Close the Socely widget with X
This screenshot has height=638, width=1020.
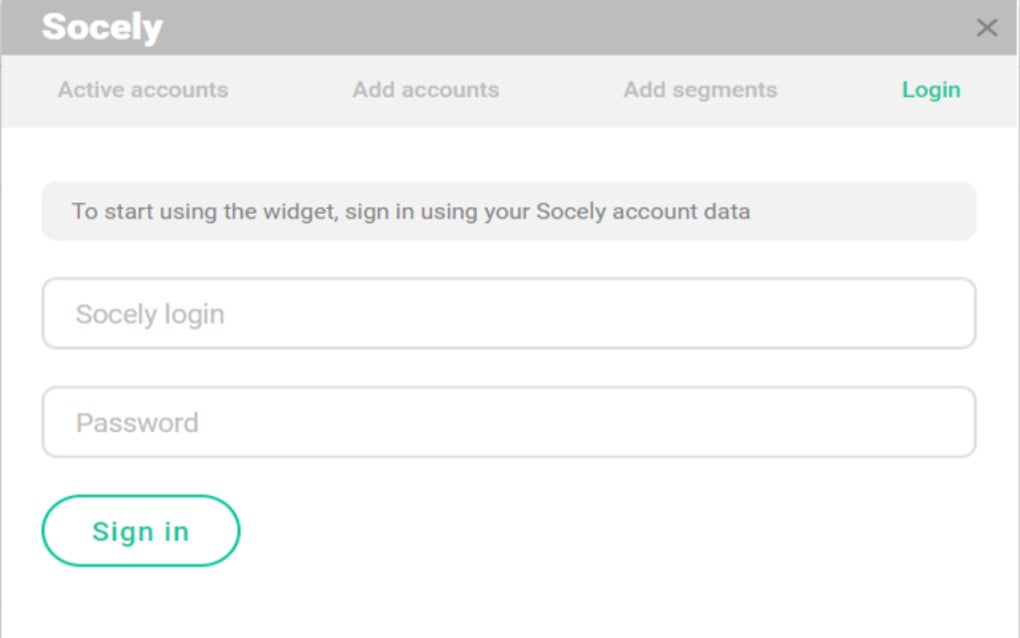pyautogui.click(x=986, y=28)
